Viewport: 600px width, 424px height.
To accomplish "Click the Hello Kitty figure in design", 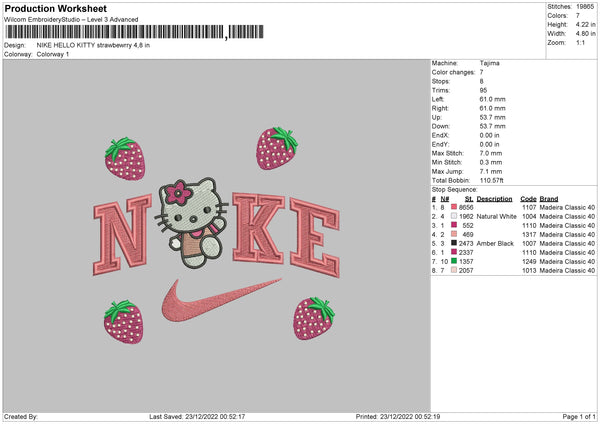I will (191, 223).
